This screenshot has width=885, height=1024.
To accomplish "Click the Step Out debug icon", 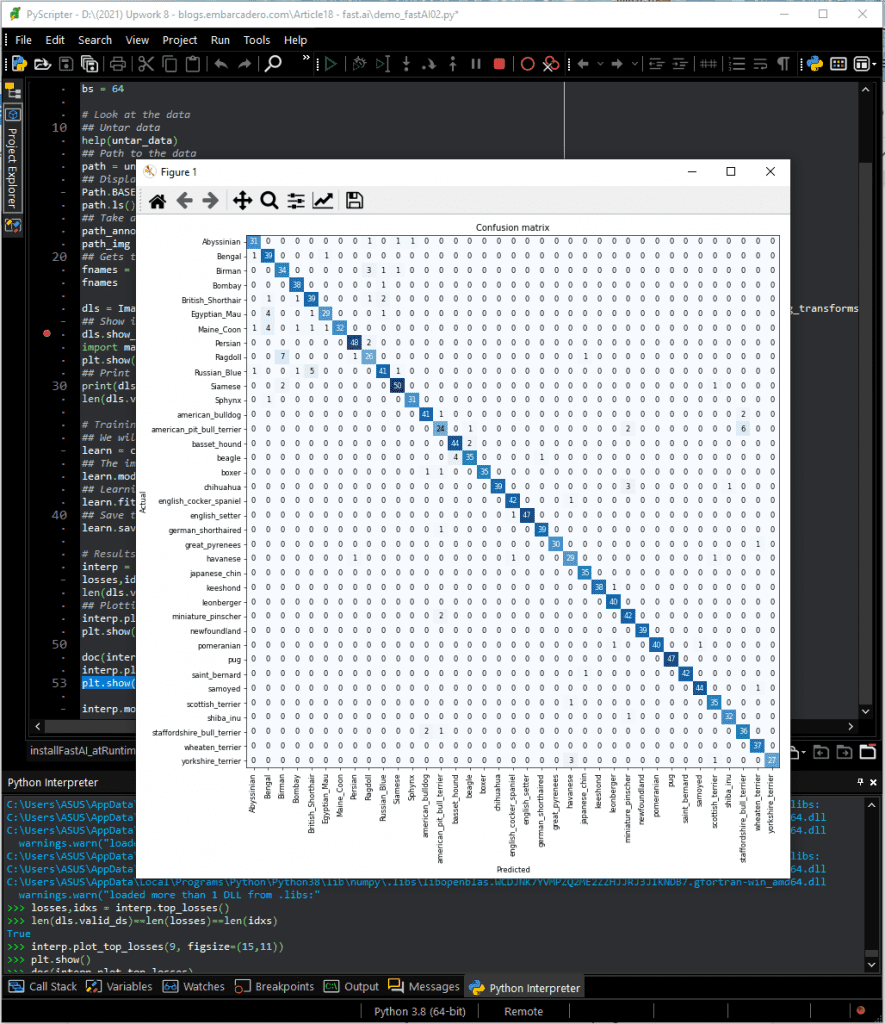I will pos(453,64).
